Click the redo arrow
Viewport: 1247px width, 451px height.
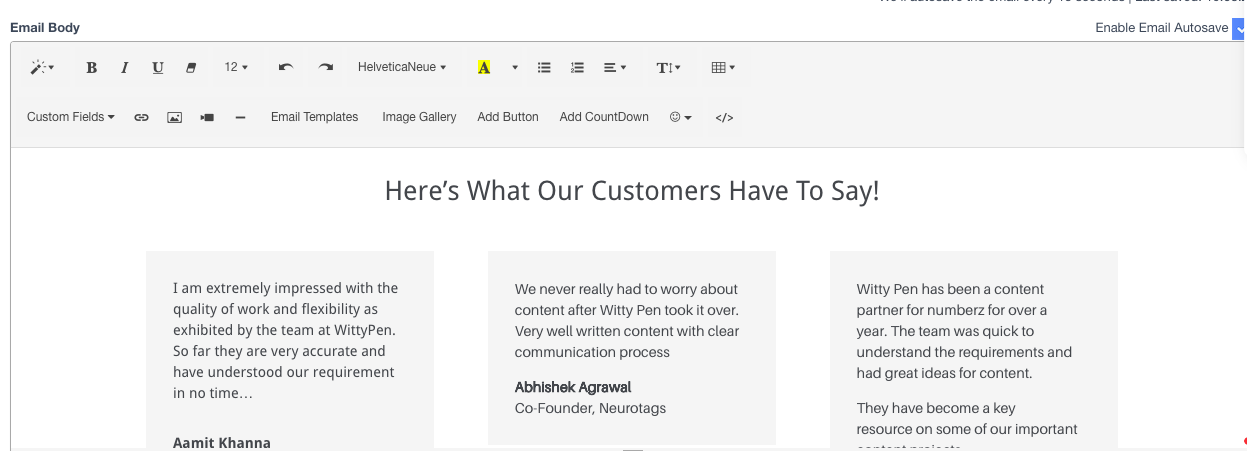tap(326, 67)
